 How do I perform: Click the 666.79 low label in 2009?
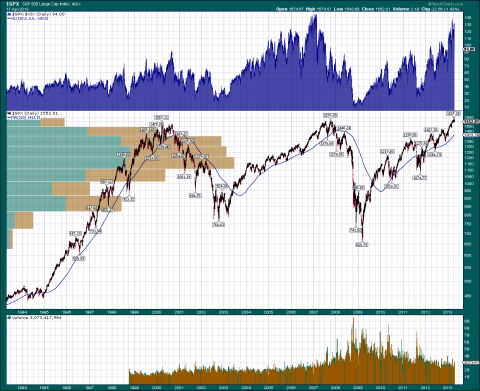pyautogui.click(x=362, y=245)
